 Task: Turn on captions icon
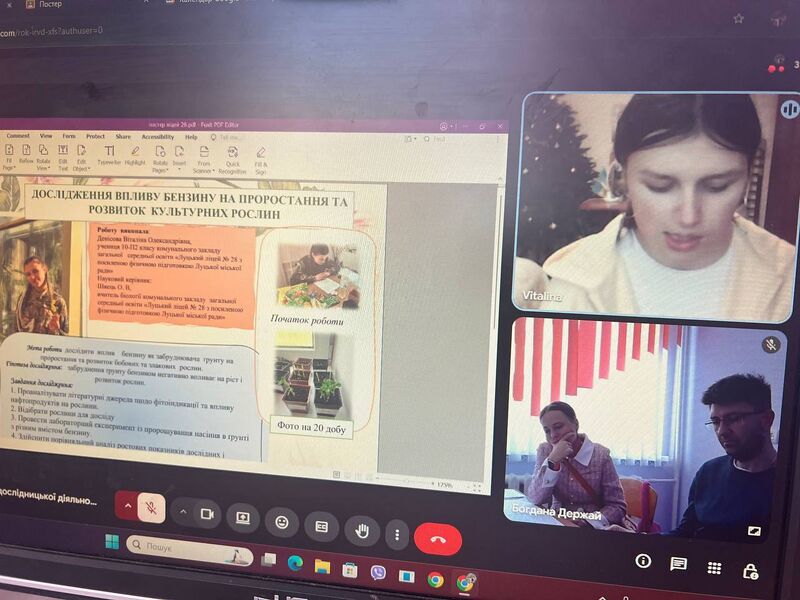[x=321, y=525]
